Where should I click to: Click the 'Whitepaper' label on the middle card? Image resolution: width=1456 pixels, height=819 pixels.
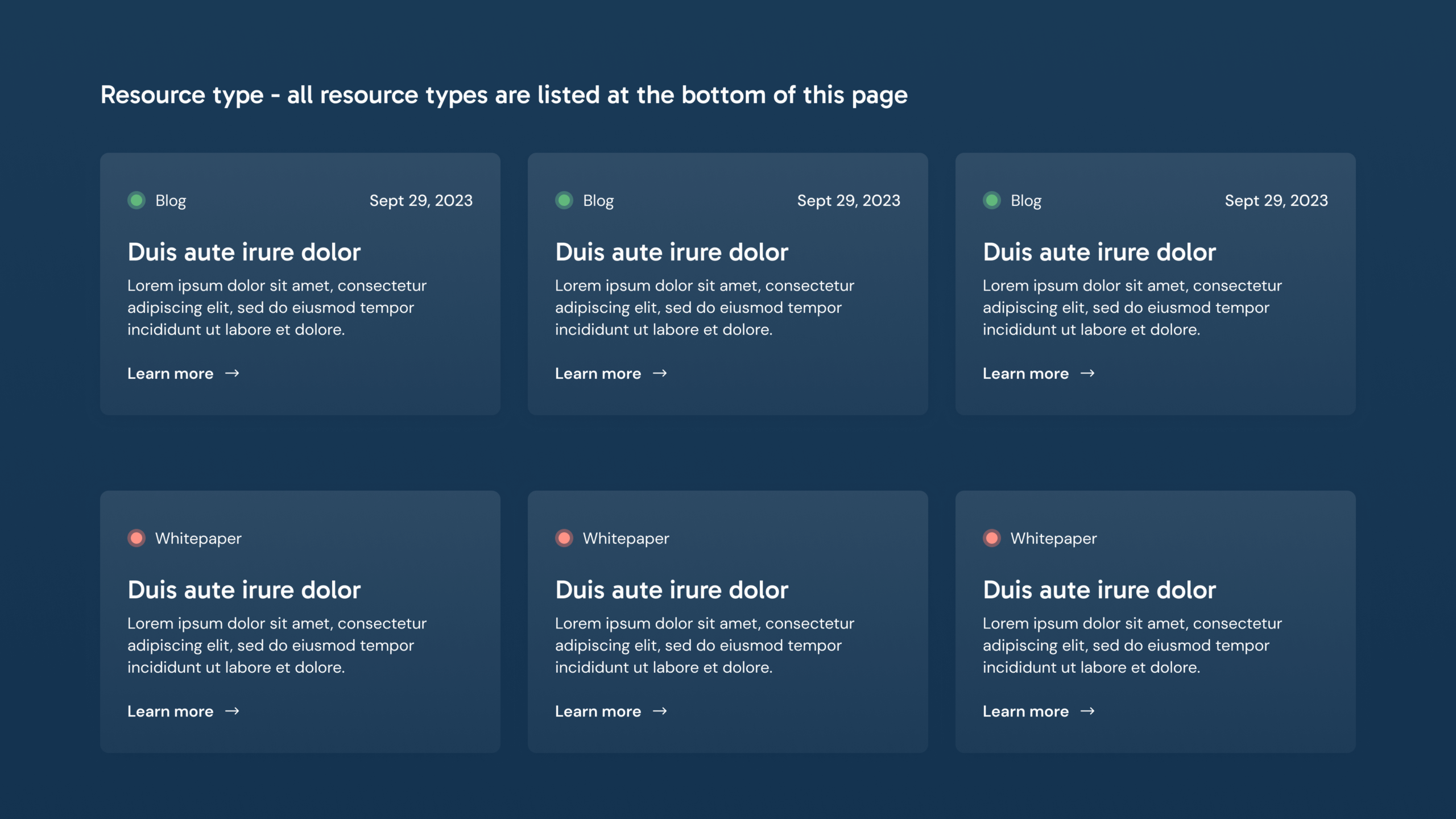point(626,539)
